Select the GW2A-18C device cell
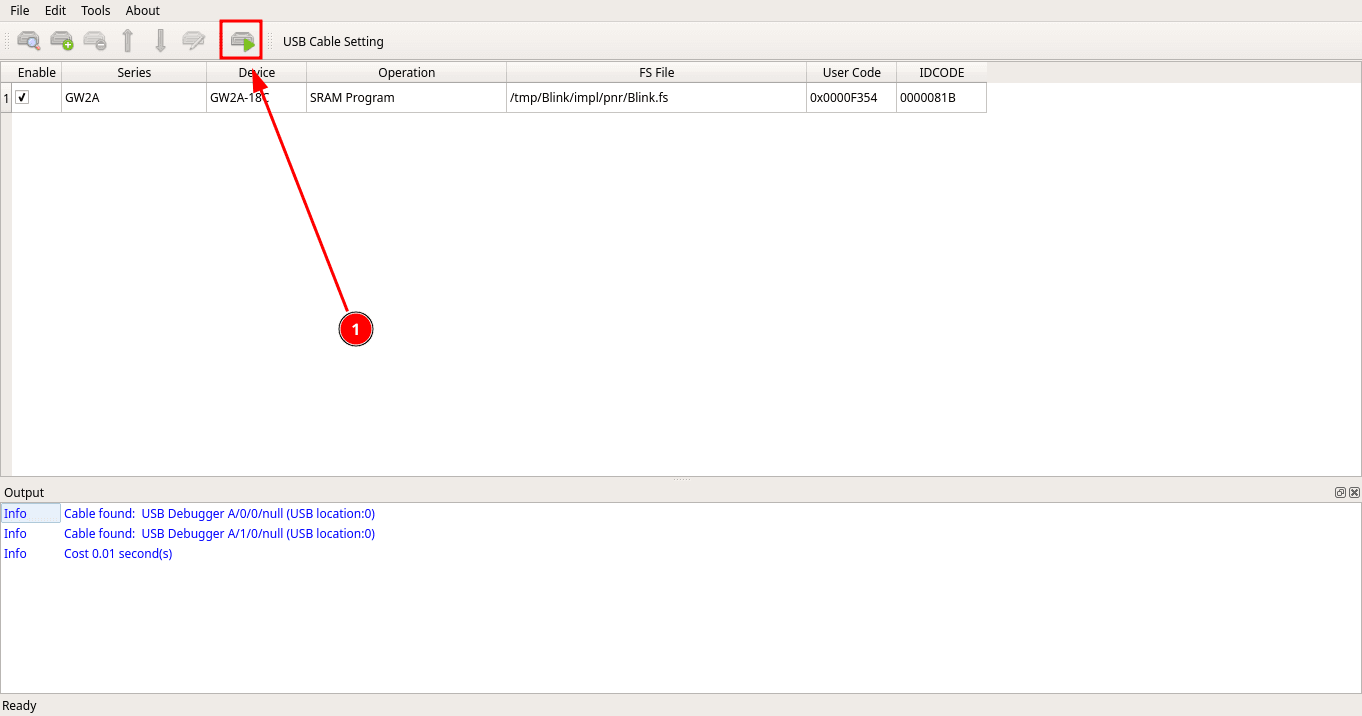The height and width of the screenshot is (716, 1362). [x=257, y=98]
